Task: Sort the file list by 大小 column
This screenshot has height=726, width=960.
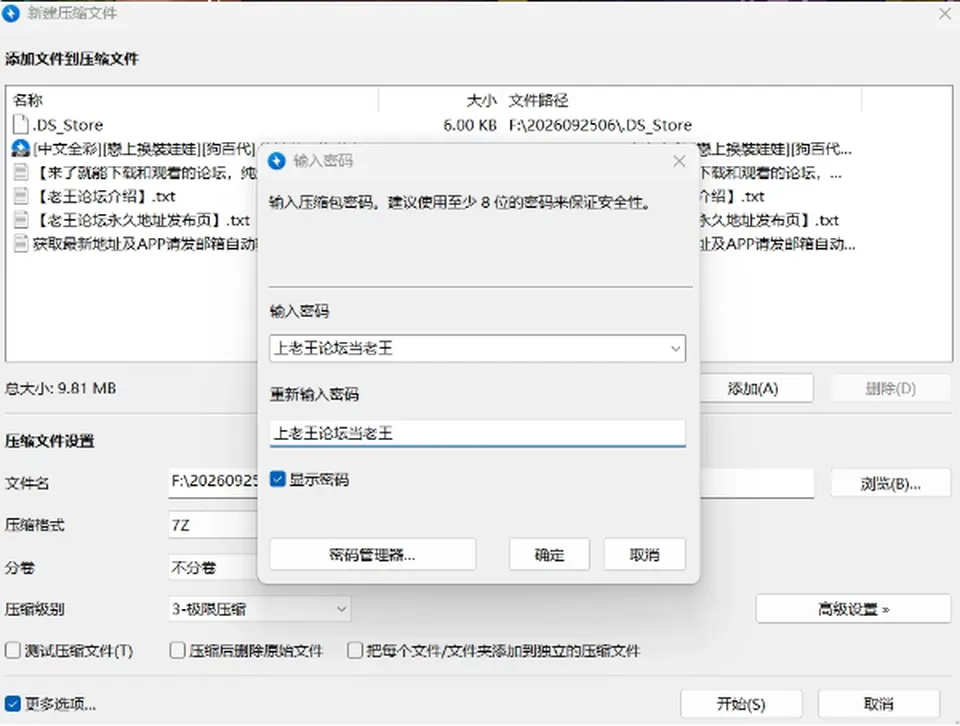Action: tap(440, 100)
